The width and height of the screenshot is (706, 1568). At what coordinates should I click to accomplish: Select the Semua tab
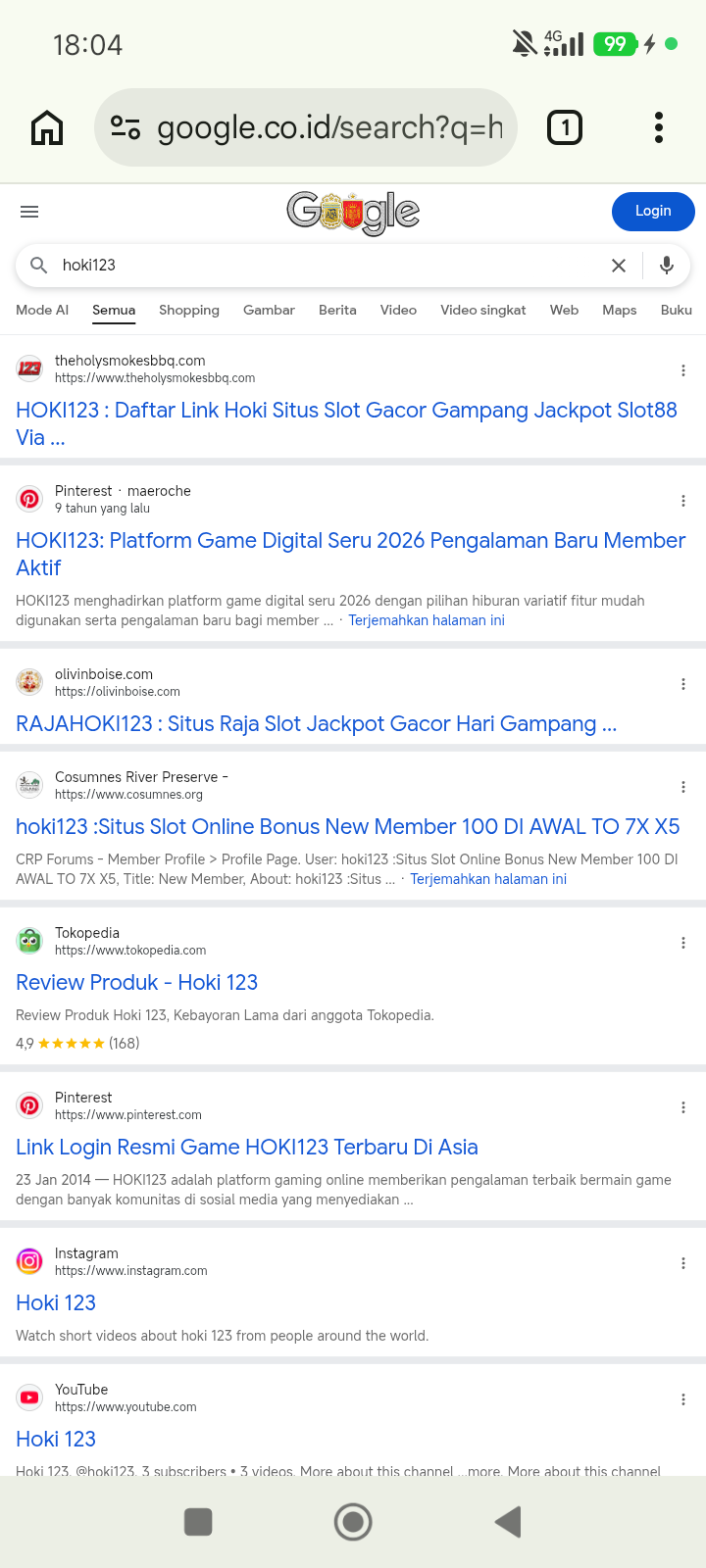114,310
